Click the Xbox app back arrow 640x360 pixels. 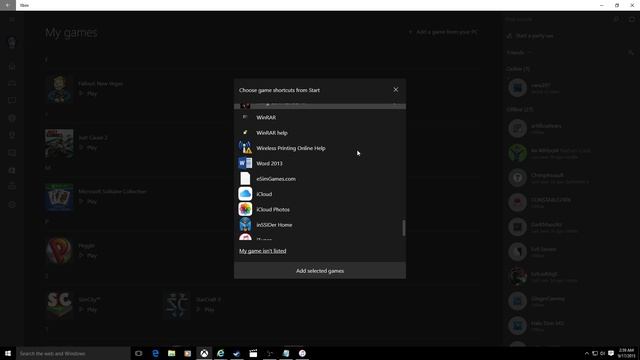(x=8, y=5)
